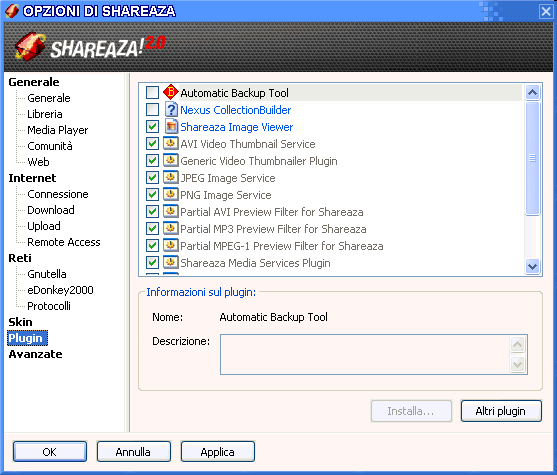Open the Web settings page
This screenshot has height=475, width=557.
point(38,162)
